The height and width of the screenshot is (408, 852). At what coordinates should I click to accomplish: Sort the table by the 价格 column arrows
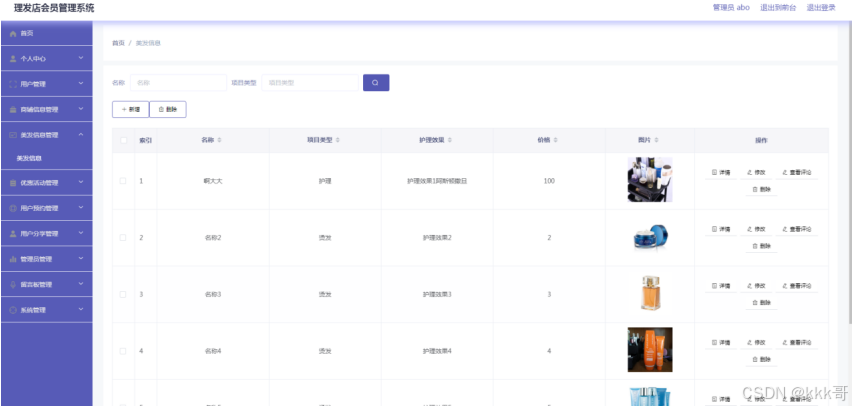click(x=555, y=140)
